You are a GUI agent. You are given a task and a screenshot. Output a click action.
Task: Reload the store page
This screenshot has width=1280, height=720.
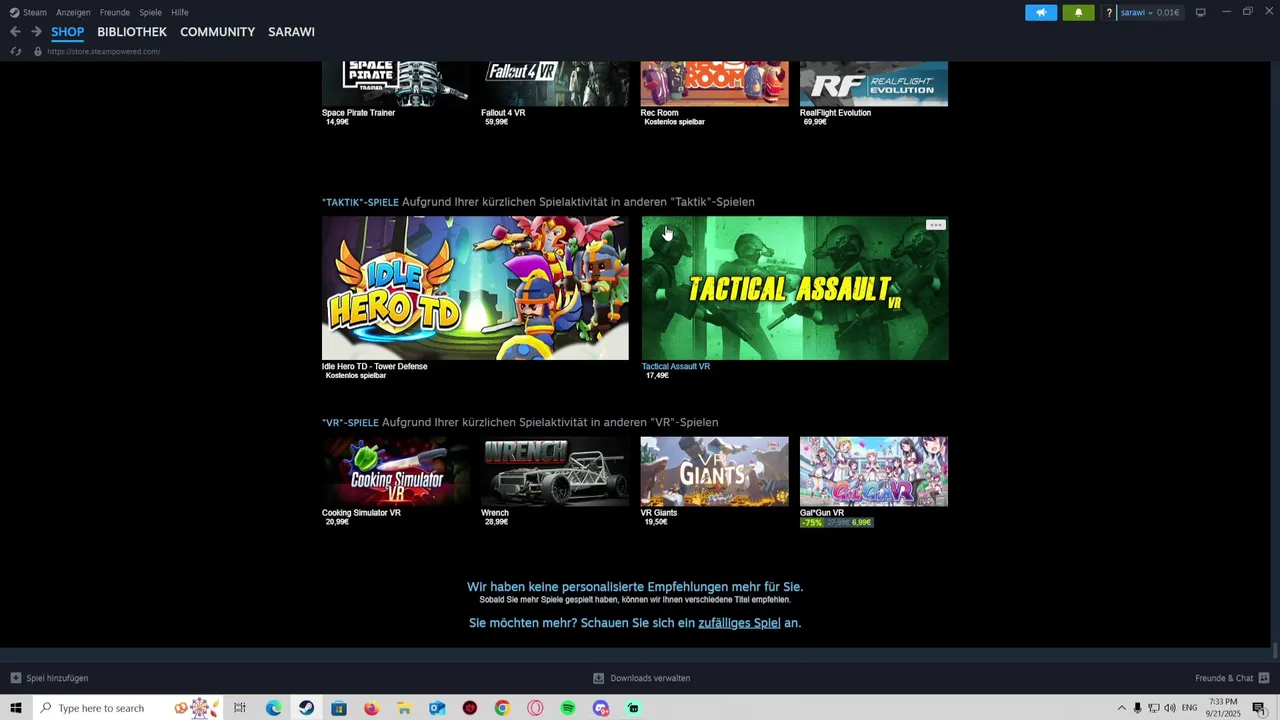16,51
